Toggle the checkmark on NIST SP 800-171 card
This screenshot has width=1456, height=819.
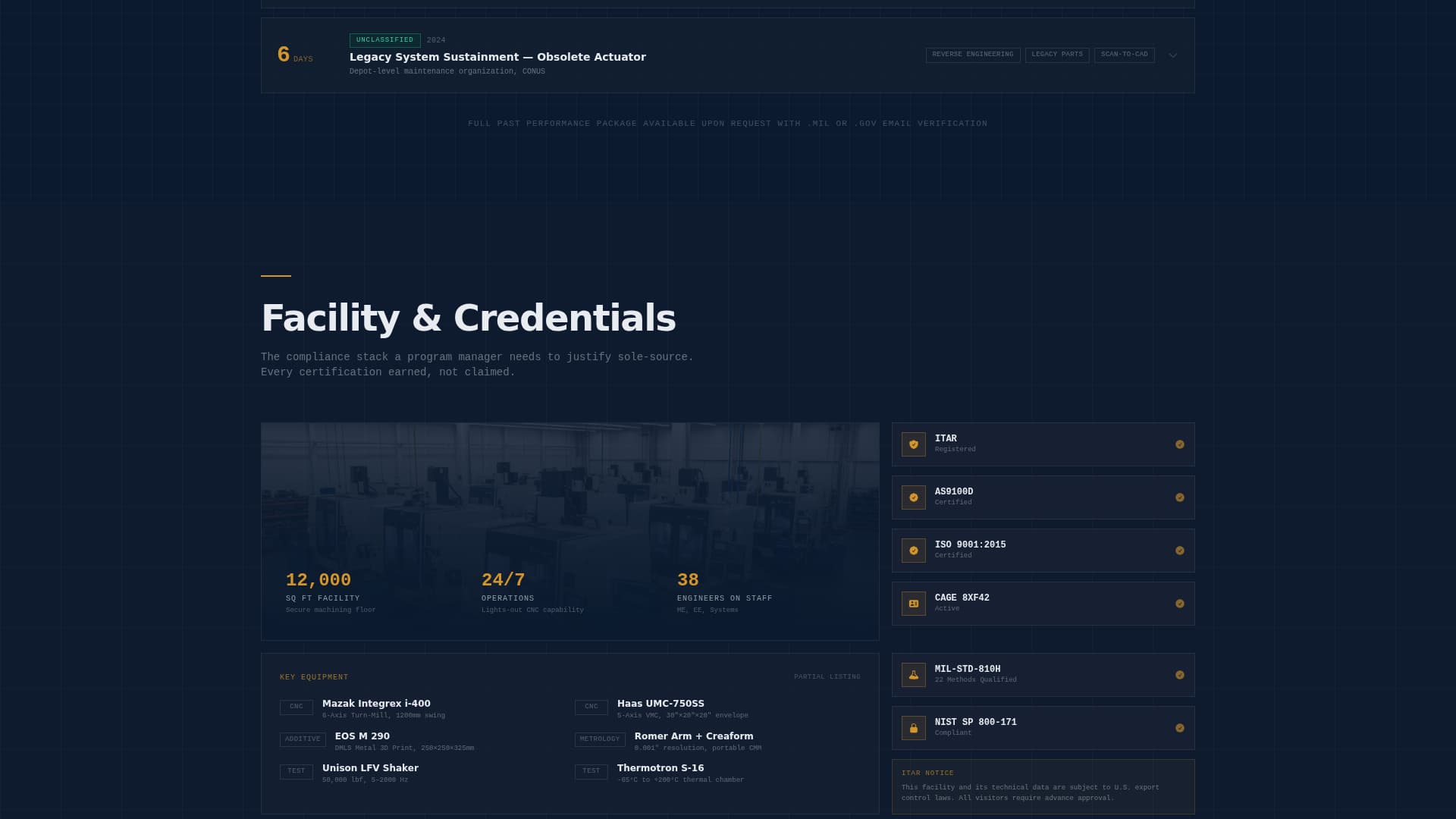point(1180,727)
